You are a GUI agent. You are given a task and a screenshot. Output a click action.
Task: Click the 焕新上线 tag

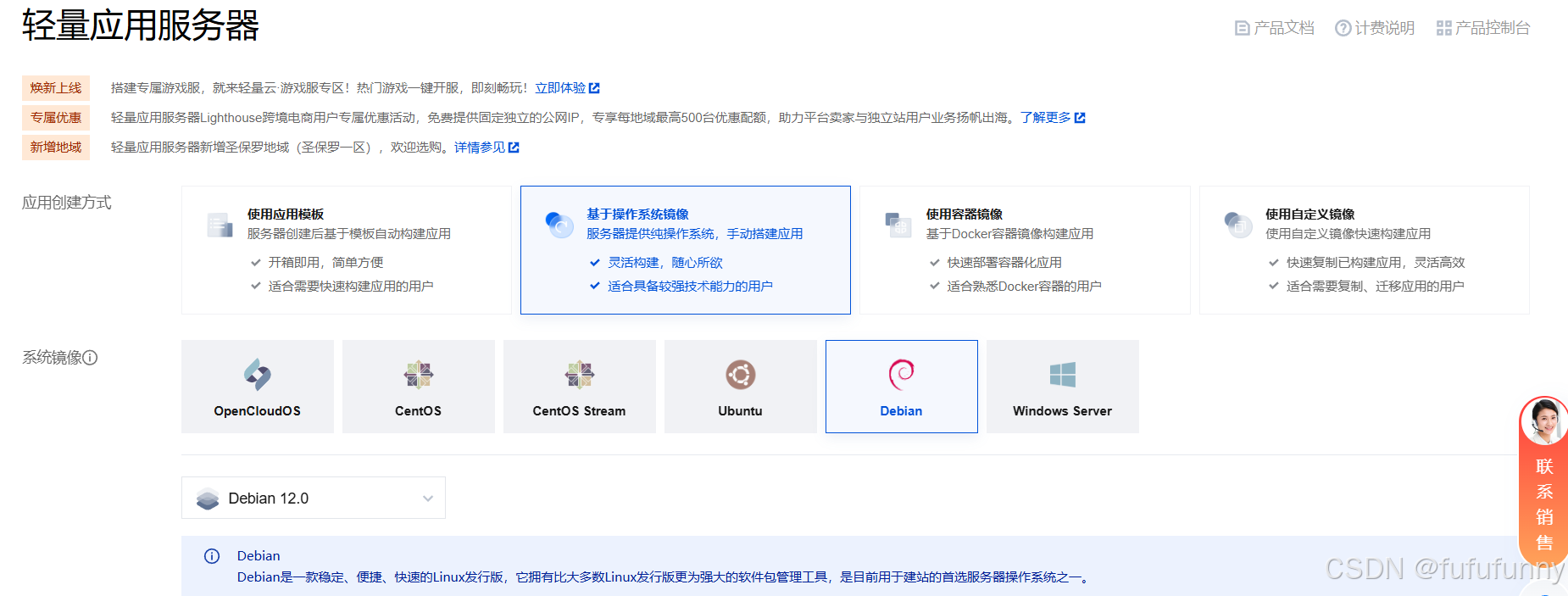click(x=56, y=88)
